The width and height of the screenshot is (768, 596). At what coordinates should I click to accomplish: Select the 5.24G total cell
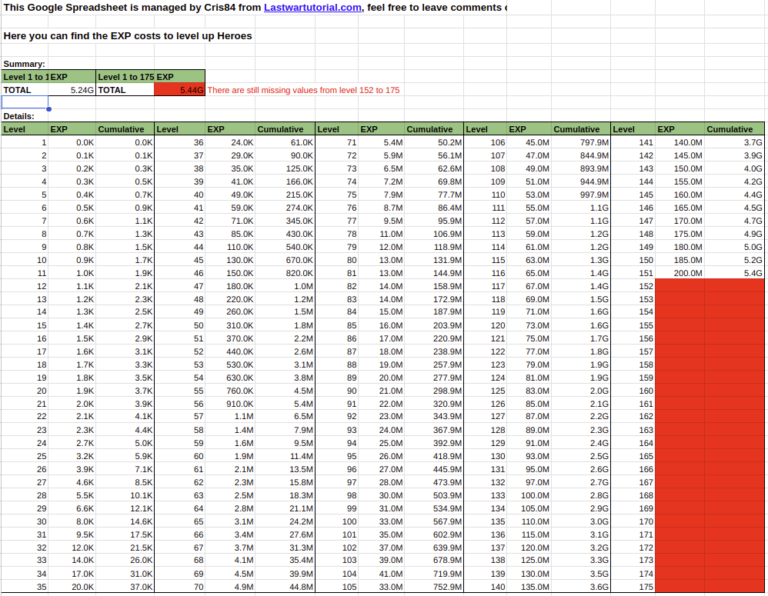[x=72, y=89]
